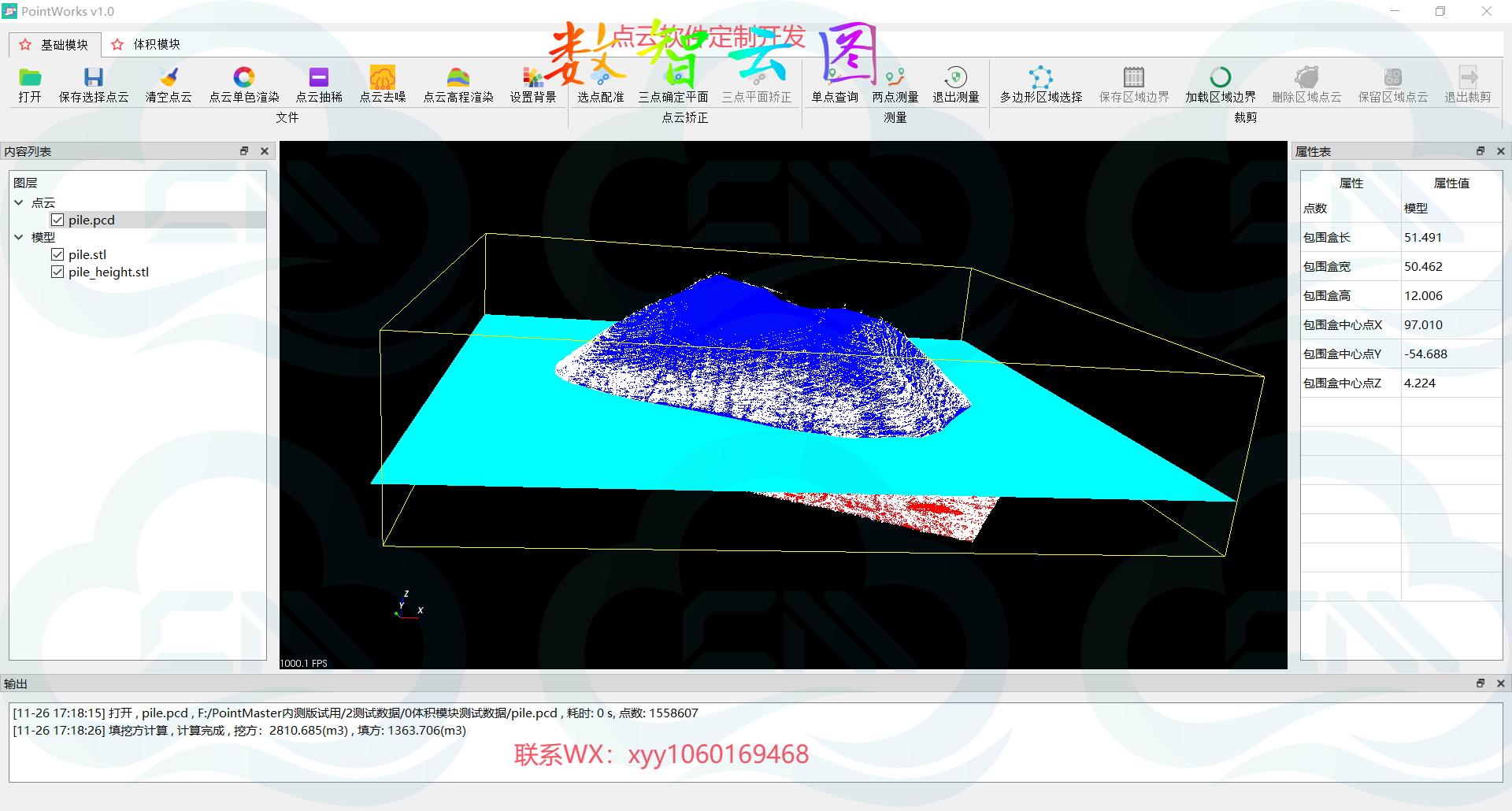Float the 输出 output panel
This screenshot has height=811, width=1512.
(1480, 683)
